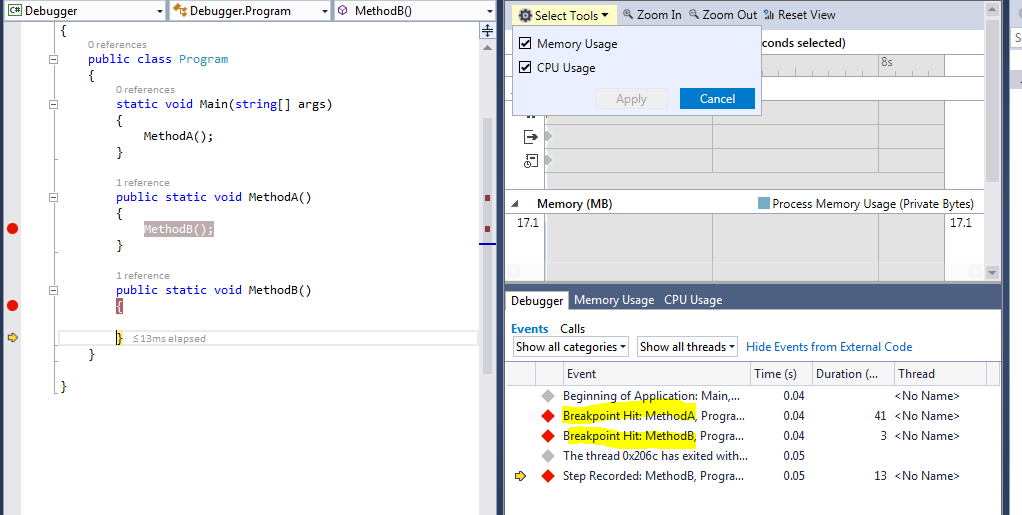
Task: Collapse the MethodB outline
Action: [x=54, y=290]
